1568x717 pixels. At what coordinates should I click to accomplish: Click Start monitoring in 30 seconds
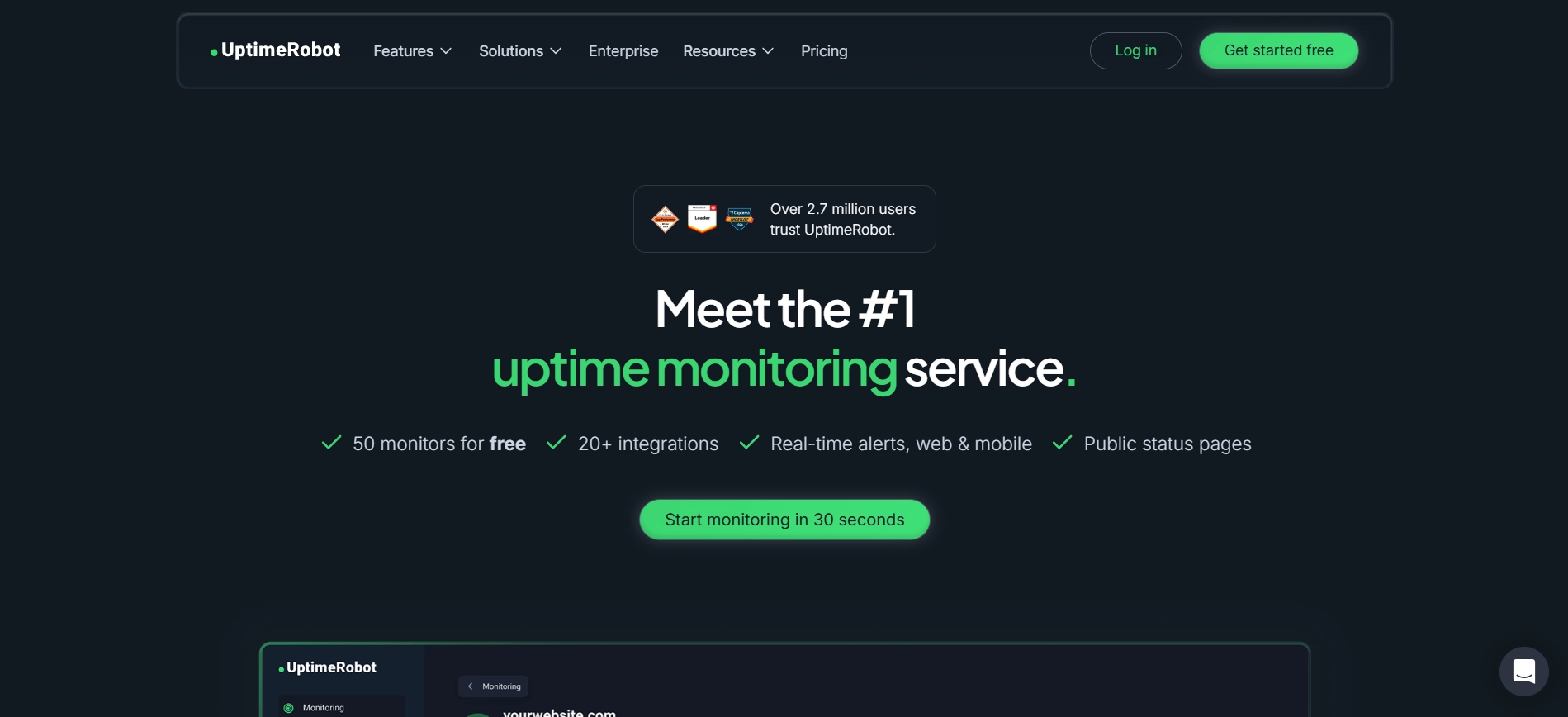[x=784, y=520]
